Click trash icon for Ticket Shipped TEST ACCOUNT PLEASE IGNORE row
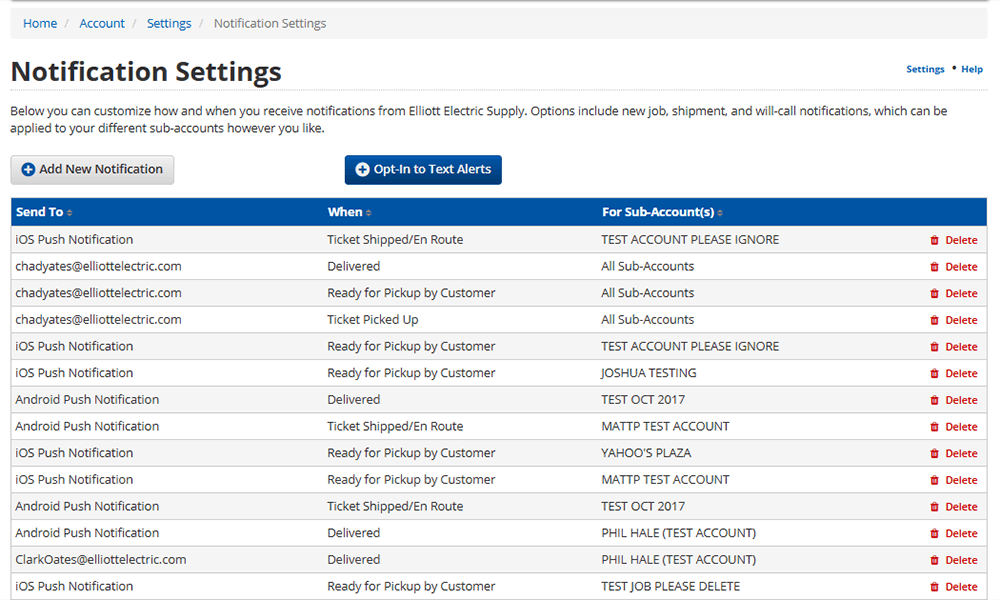The height and width of the screenshot is (600, 1000). click(x=934, y=240)
